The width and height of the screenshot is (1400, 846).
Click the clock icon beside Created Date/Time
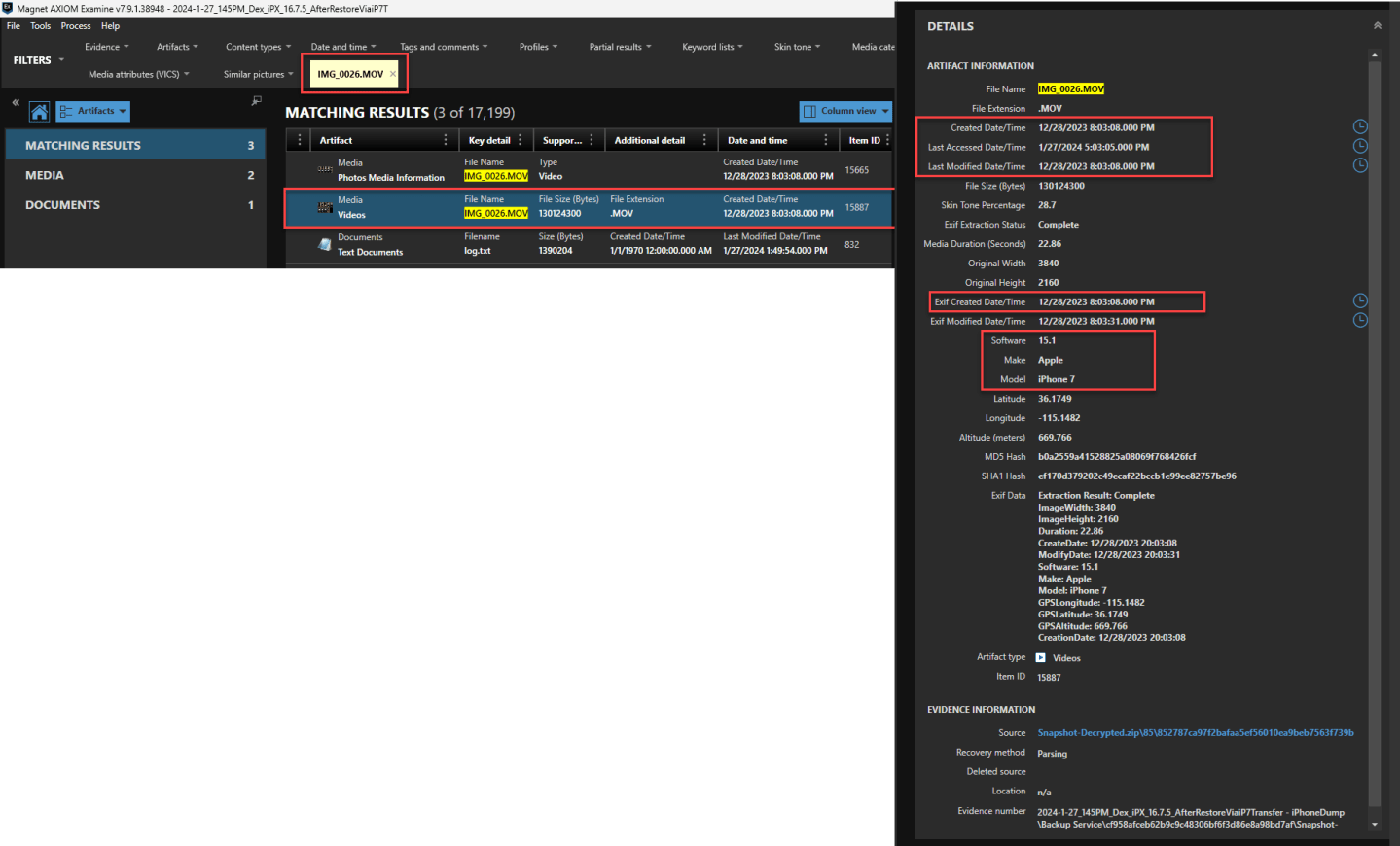tap(1360, 127)
